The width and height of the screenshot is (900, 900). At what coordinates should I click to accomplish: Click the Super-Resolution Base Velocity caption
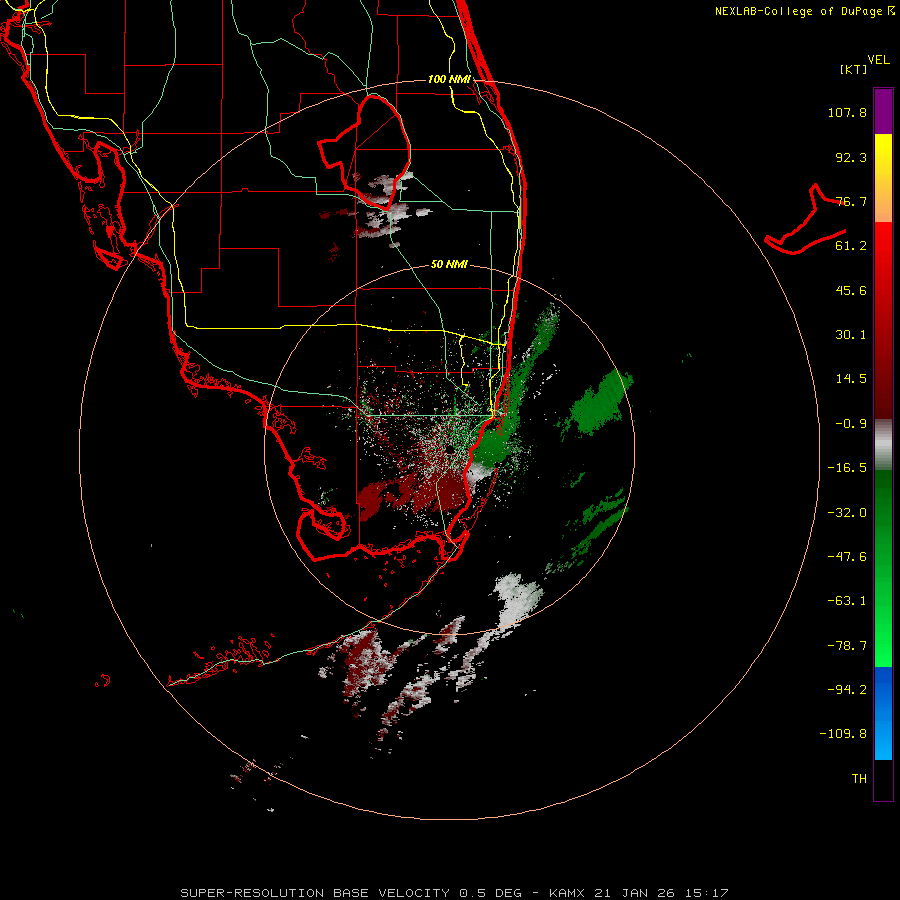tap(455, 893)
